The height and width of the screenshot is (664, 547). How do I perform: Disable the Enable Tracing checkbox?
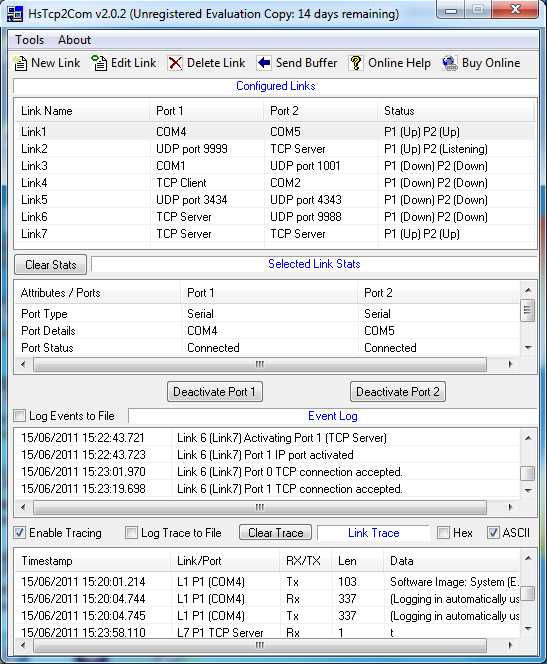point(19,533)
